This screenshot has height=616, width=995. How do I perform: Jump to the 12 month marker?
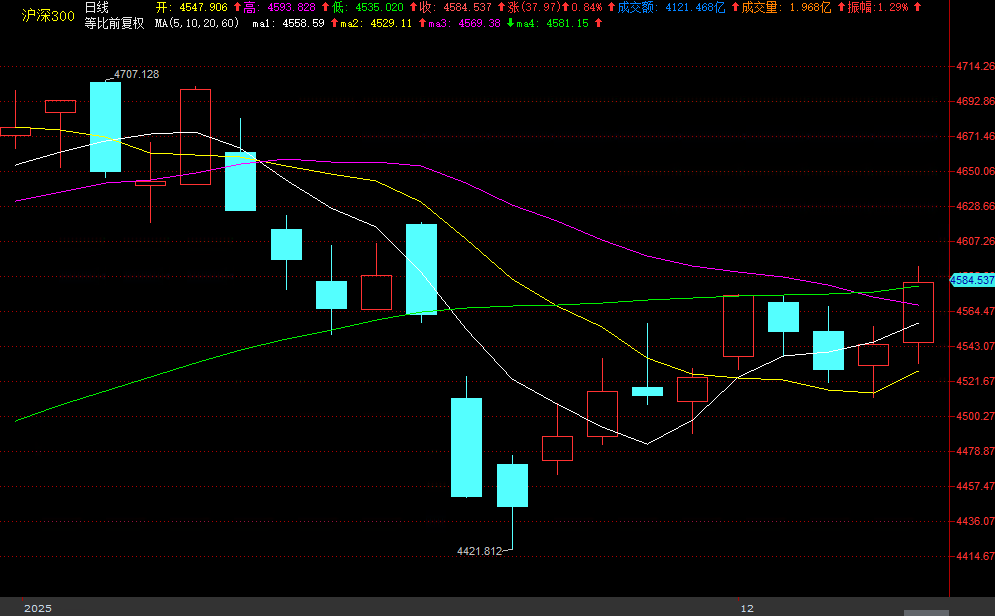(x=747, y=608)
